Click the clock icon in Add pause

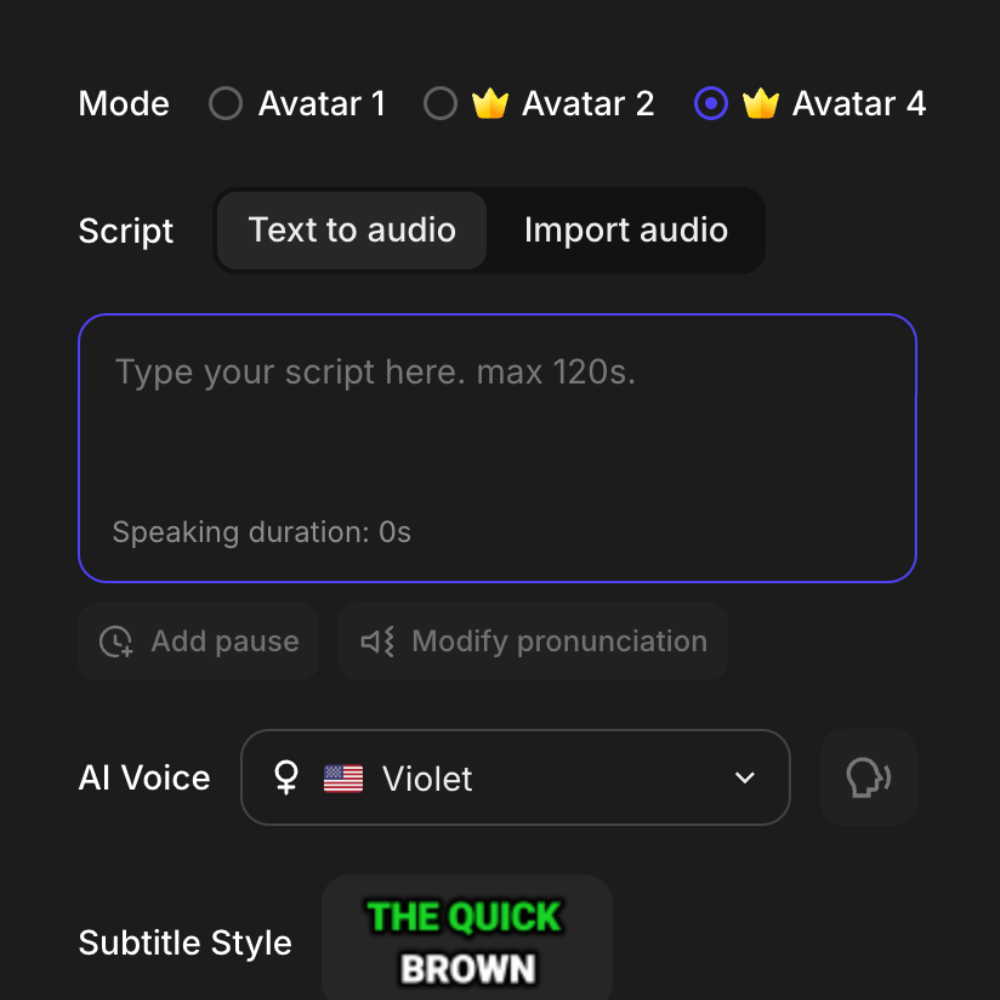click(117, 641)
